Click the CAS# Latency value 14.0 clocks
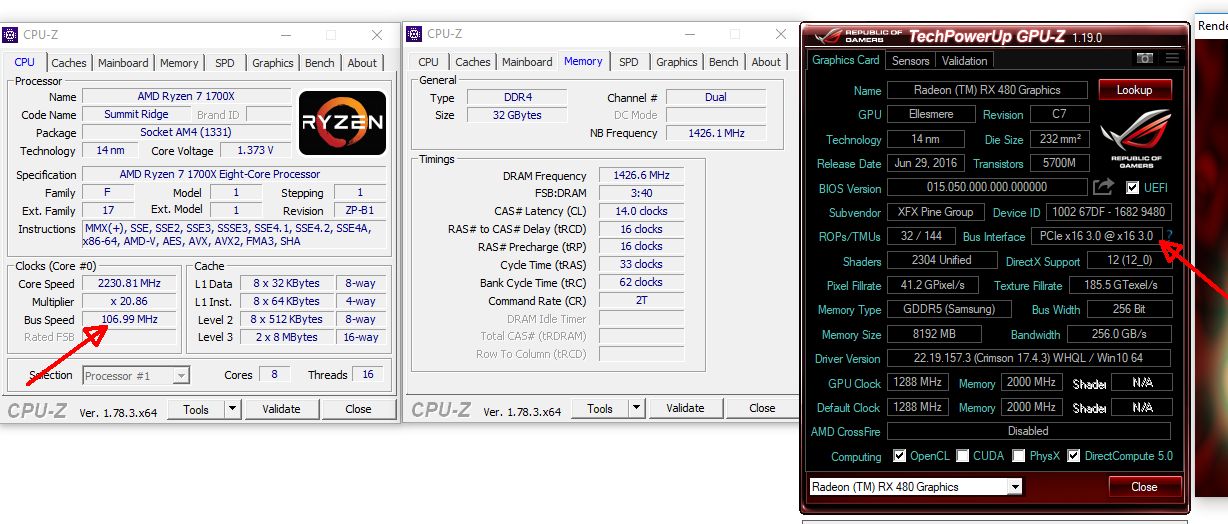 click(641, 211)
